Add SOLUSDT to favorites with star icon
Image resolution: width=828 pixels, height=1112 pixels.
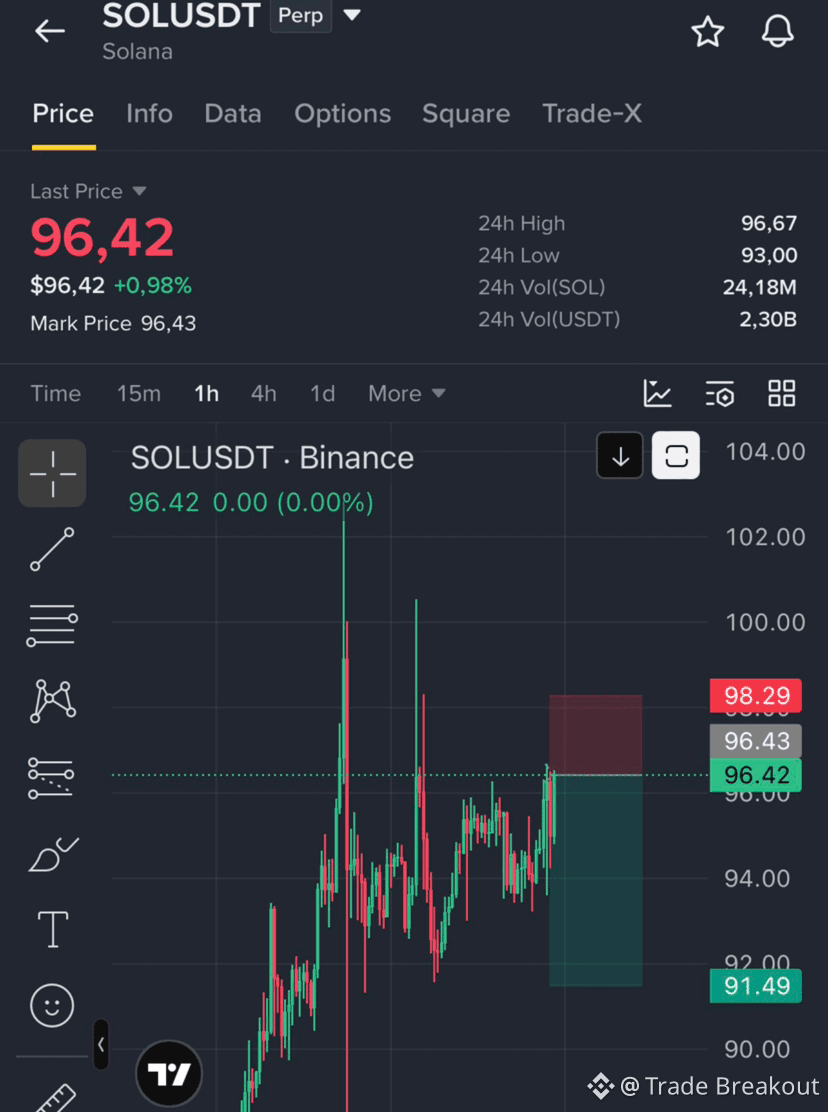coord(707,32)
